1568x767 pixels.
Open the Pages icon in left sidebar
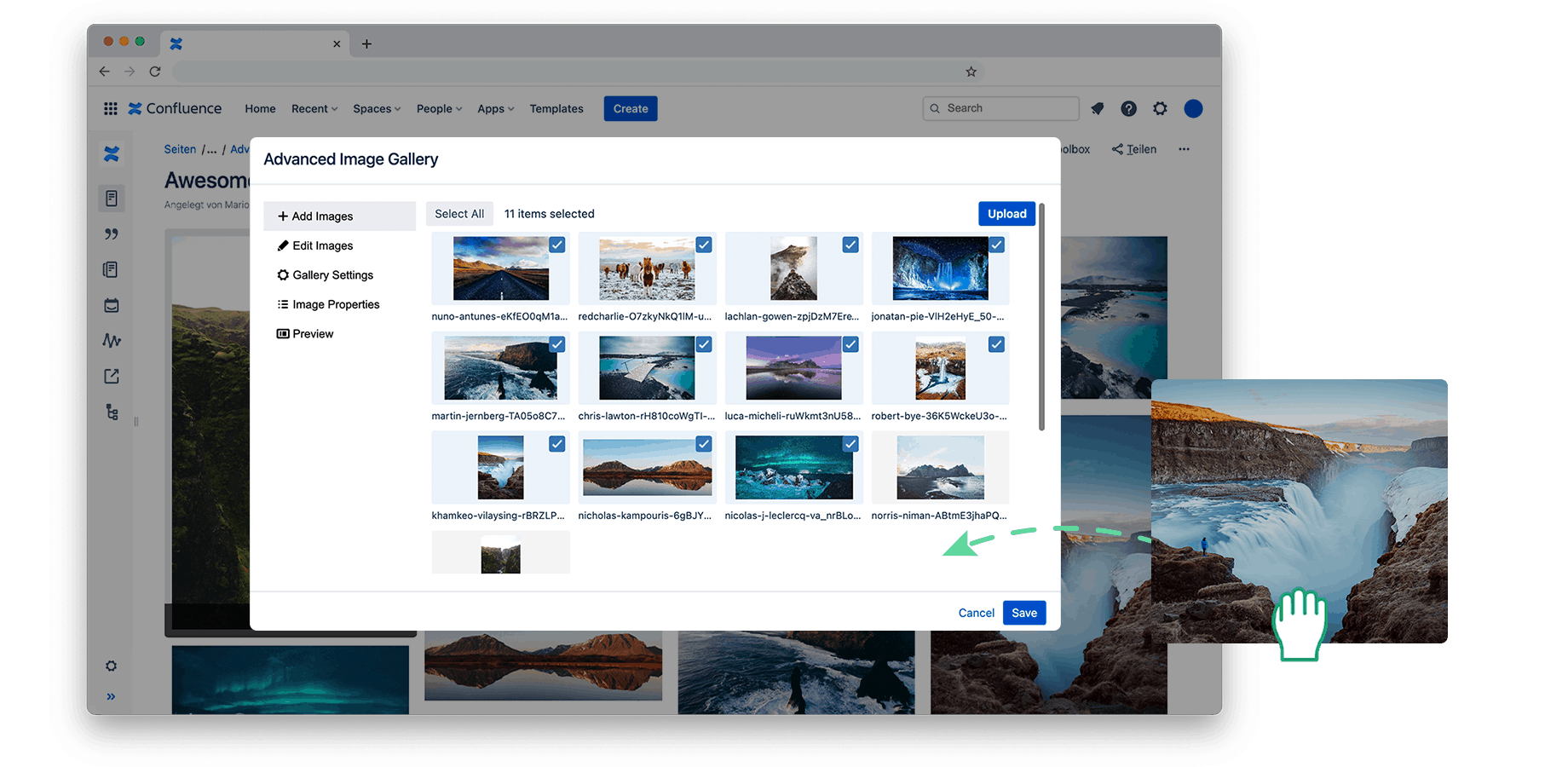tap(112, 199)
